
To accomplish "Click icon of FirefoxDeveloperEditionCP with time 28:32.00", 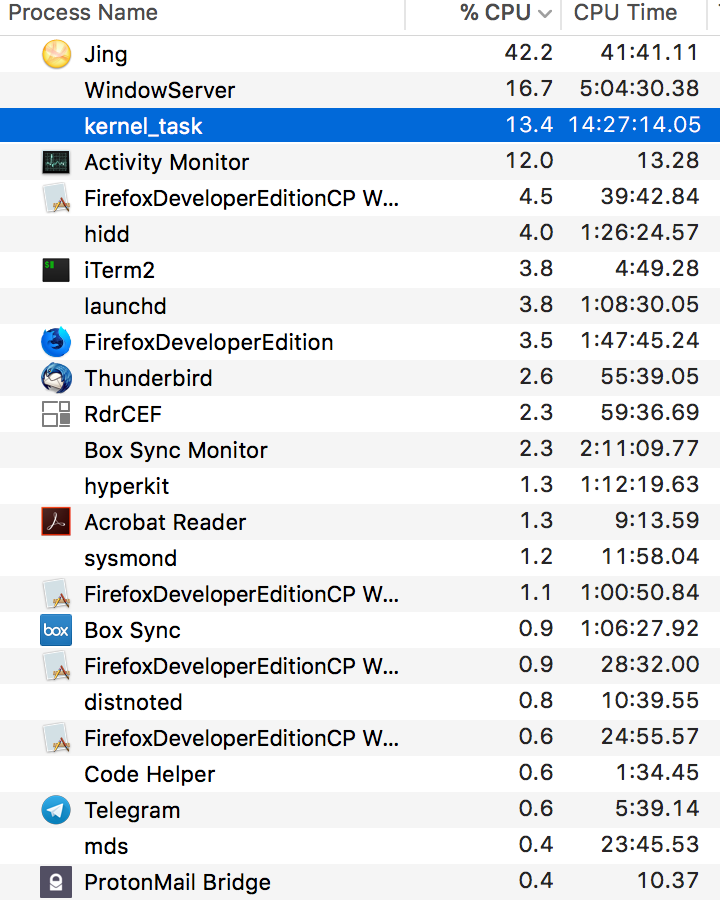I will coord(57,666).
